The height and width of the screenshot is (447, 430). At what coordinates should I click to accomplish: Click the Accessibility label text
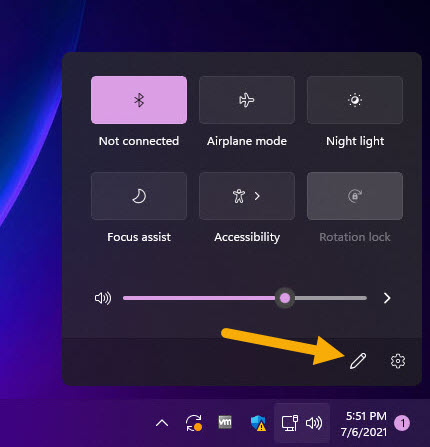click(247, 237)
